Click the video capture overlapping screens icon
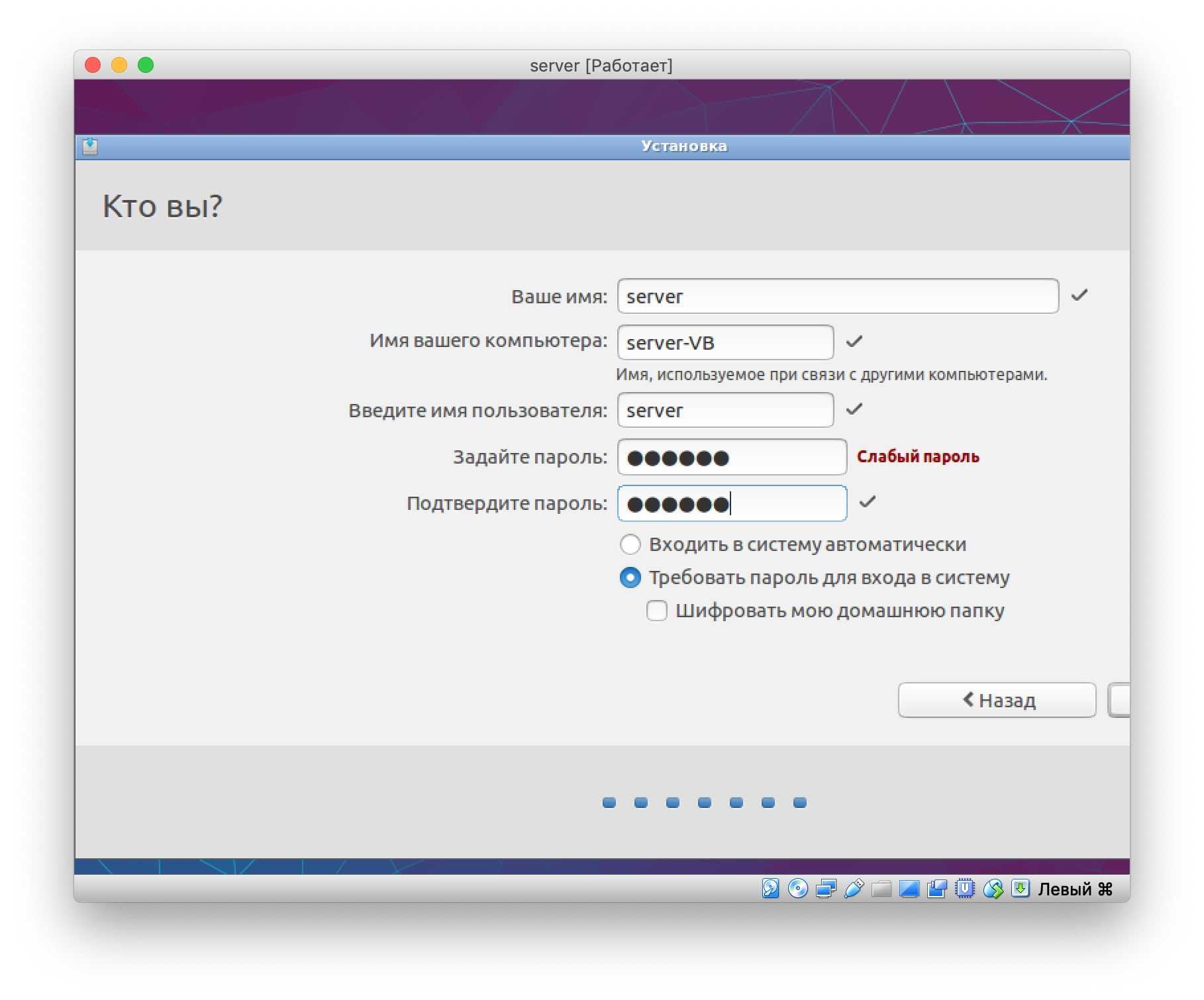 [x=937, y=889]
